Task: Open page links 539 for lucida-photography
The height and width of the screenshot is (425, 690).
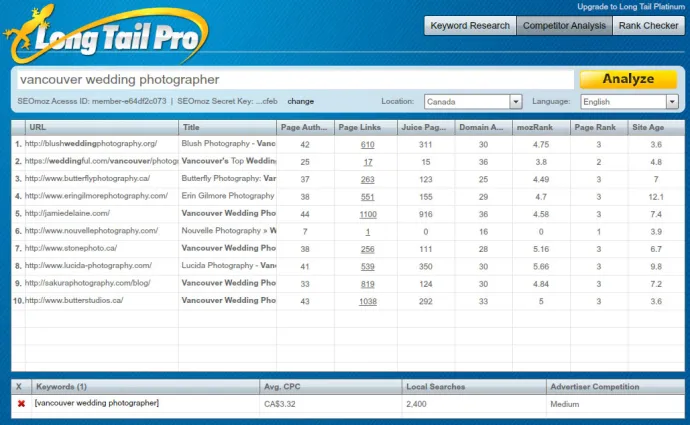Action: pyautogui.click(x=367, y=267)
